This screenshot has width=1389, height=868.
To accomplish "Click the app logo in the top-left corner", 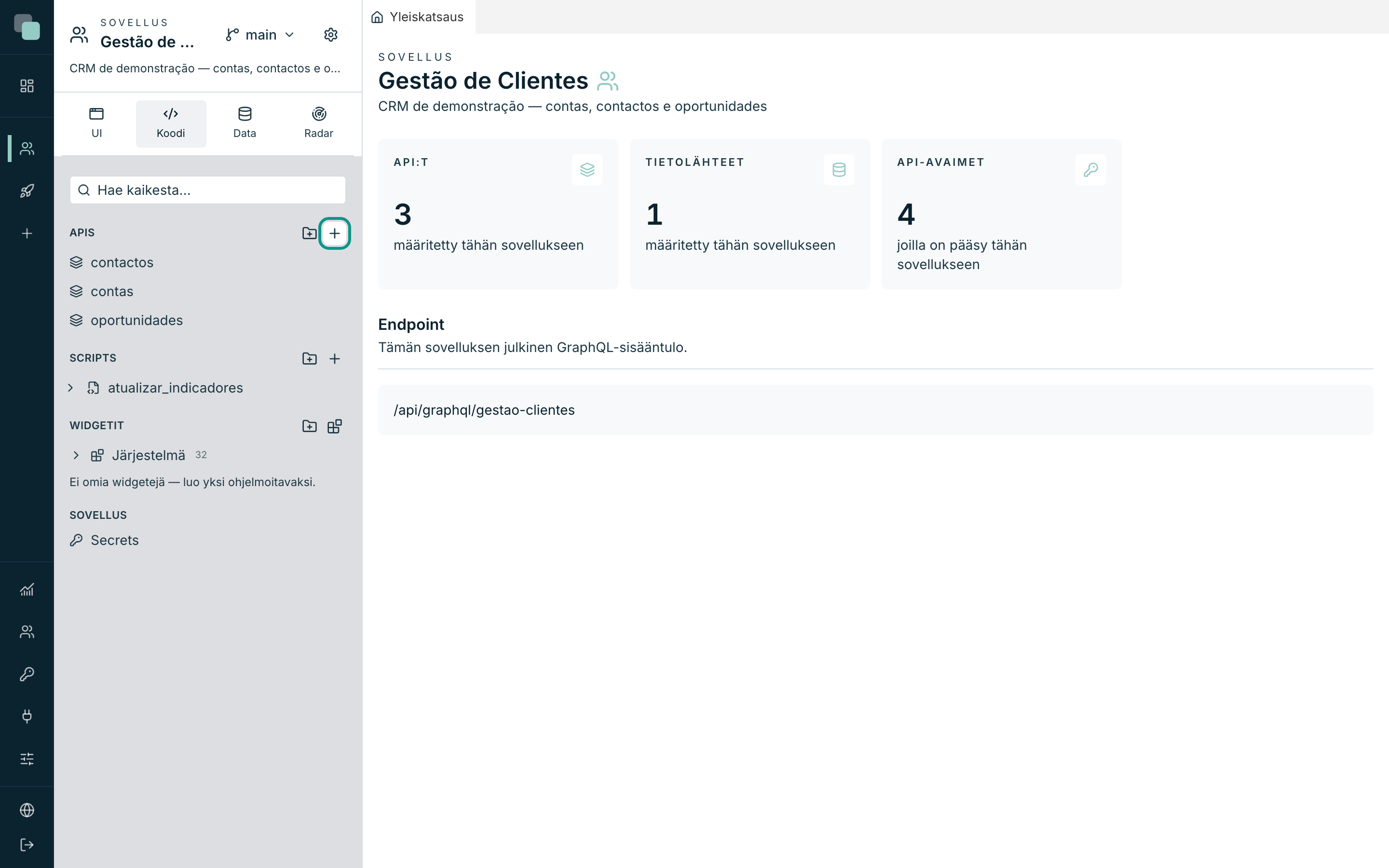I will 27,27.
